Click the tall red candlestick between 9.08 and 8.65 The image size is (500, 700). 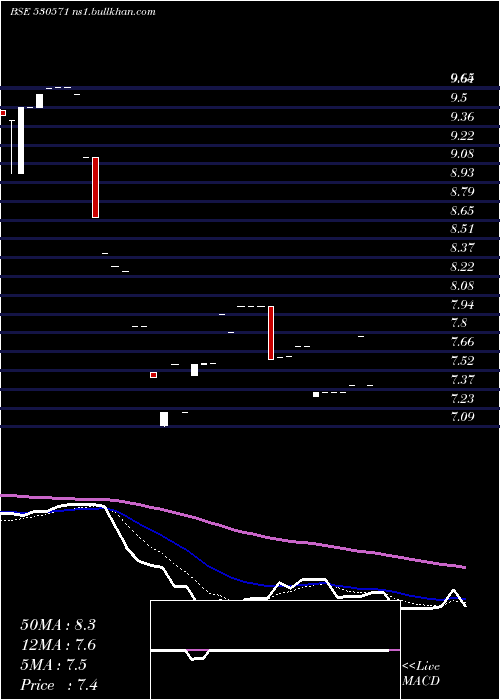[x=95, y=188]
